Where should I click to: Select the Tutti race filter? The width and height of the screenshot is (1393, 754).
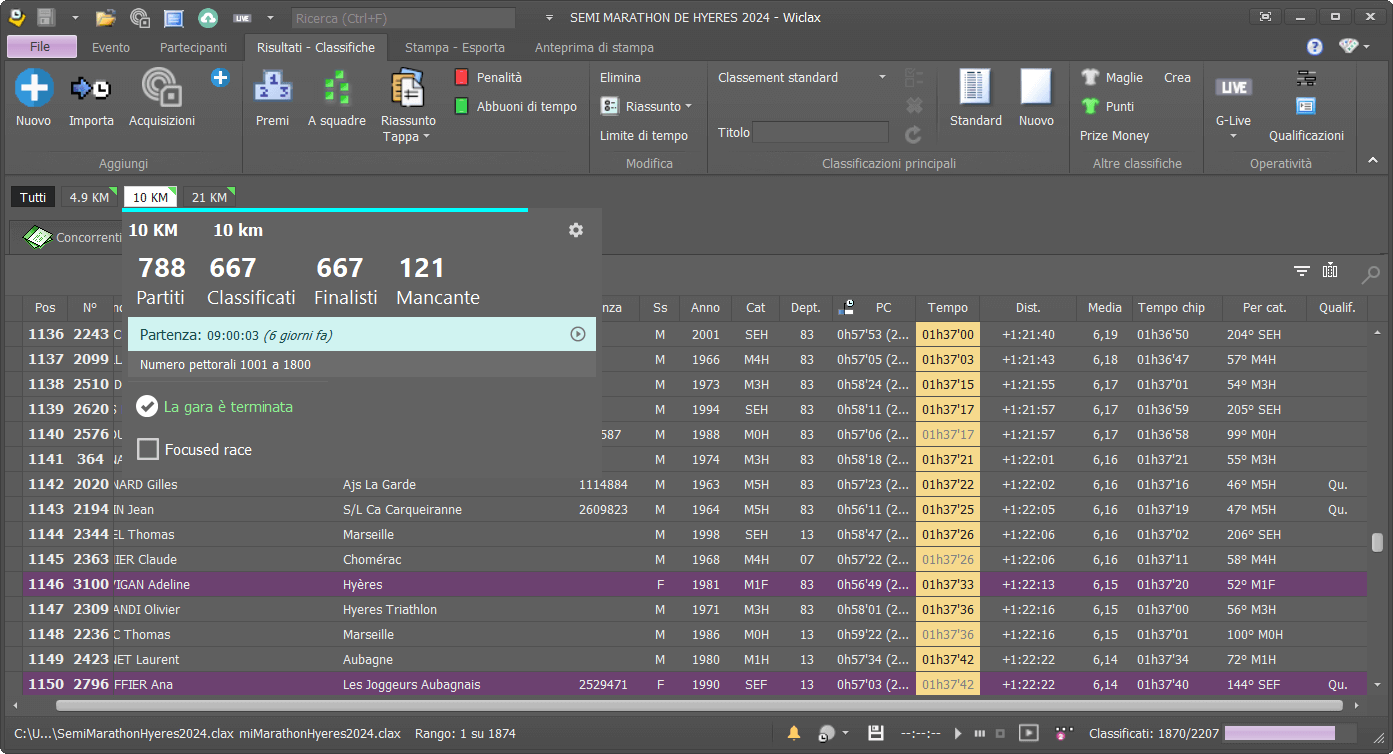pos(33,197)
